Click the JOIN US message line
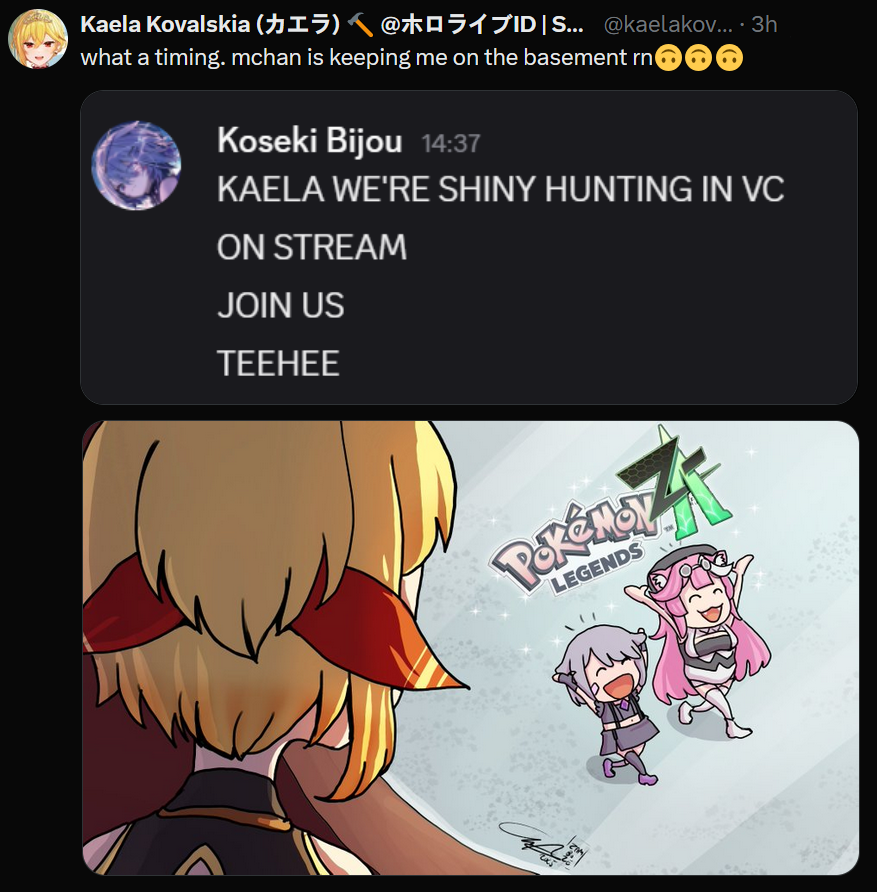 point(280,305)
